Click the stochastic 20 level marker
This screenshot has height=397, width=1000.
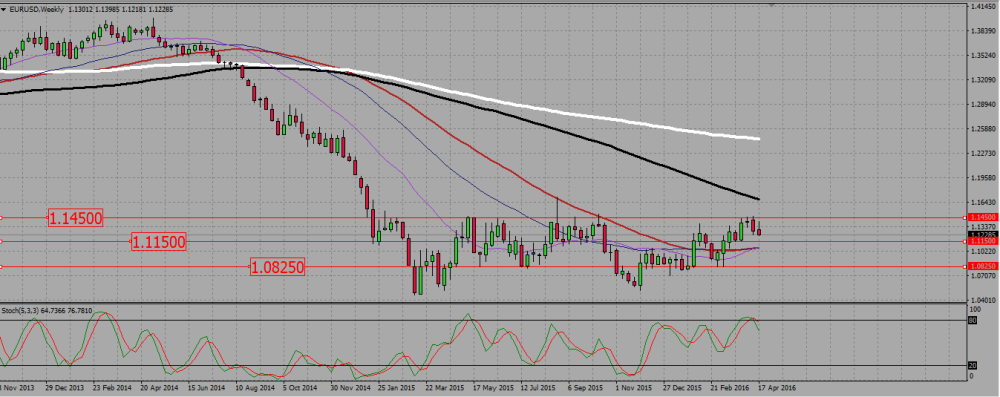[973, 366]
